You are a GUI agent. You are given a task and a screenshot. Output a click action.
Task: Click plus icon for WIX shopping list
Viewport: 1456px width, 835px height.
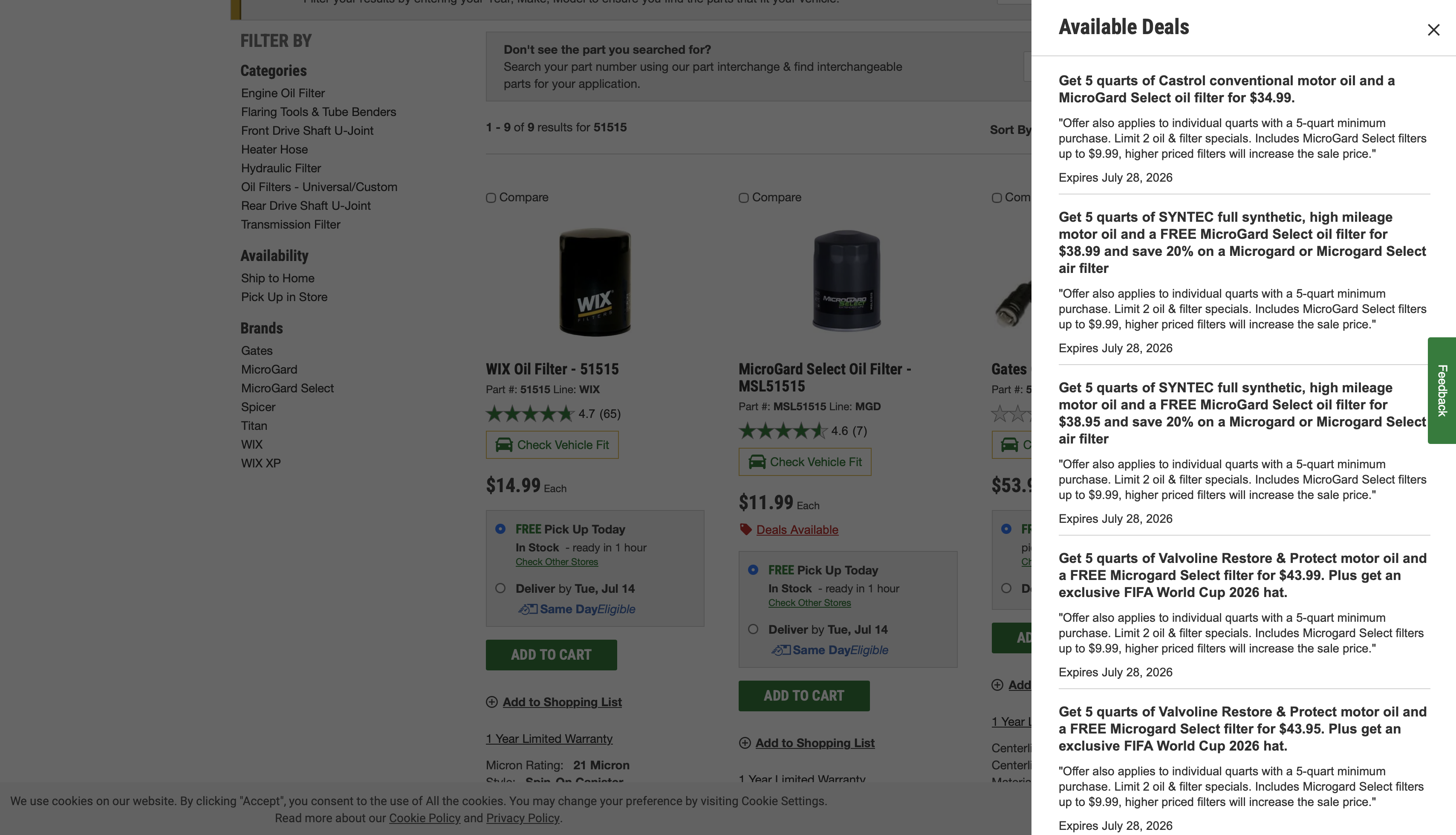[491, 702]
